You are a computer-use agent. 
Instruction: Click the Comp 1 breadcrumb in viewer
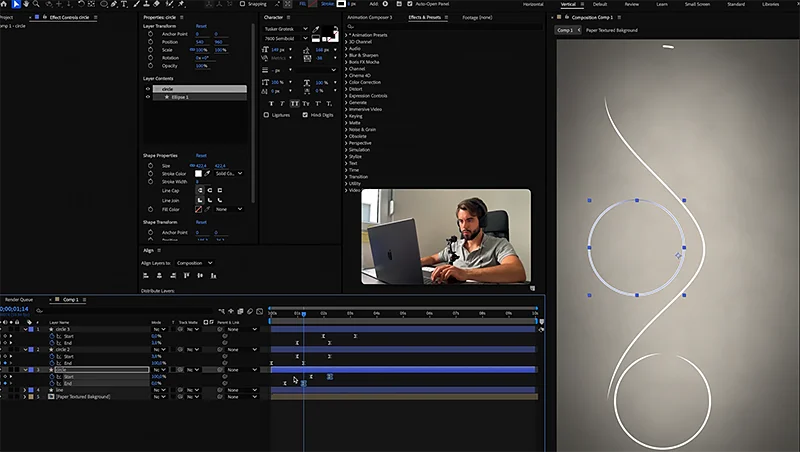[565, 30]
